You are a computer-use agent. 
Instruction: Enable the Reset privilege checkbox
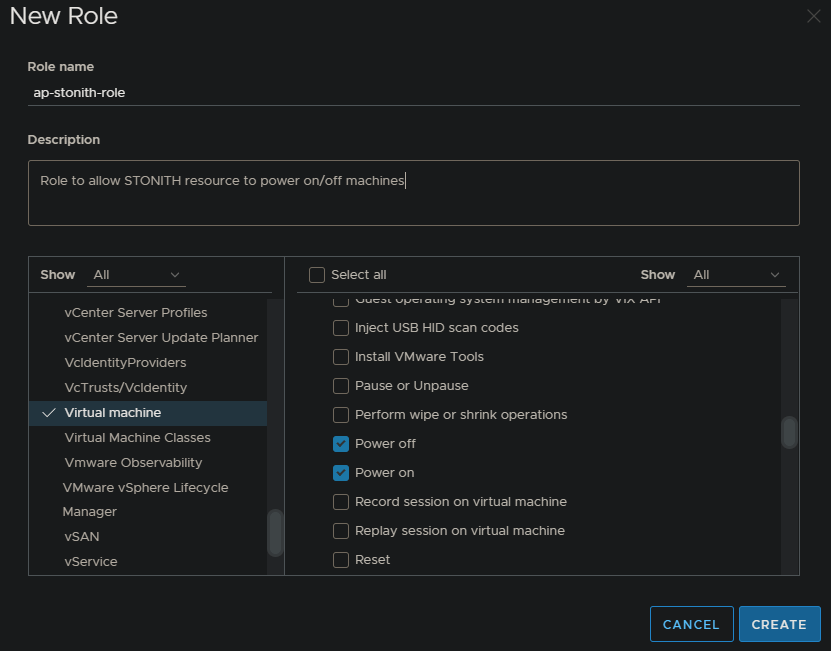[341, 560]
